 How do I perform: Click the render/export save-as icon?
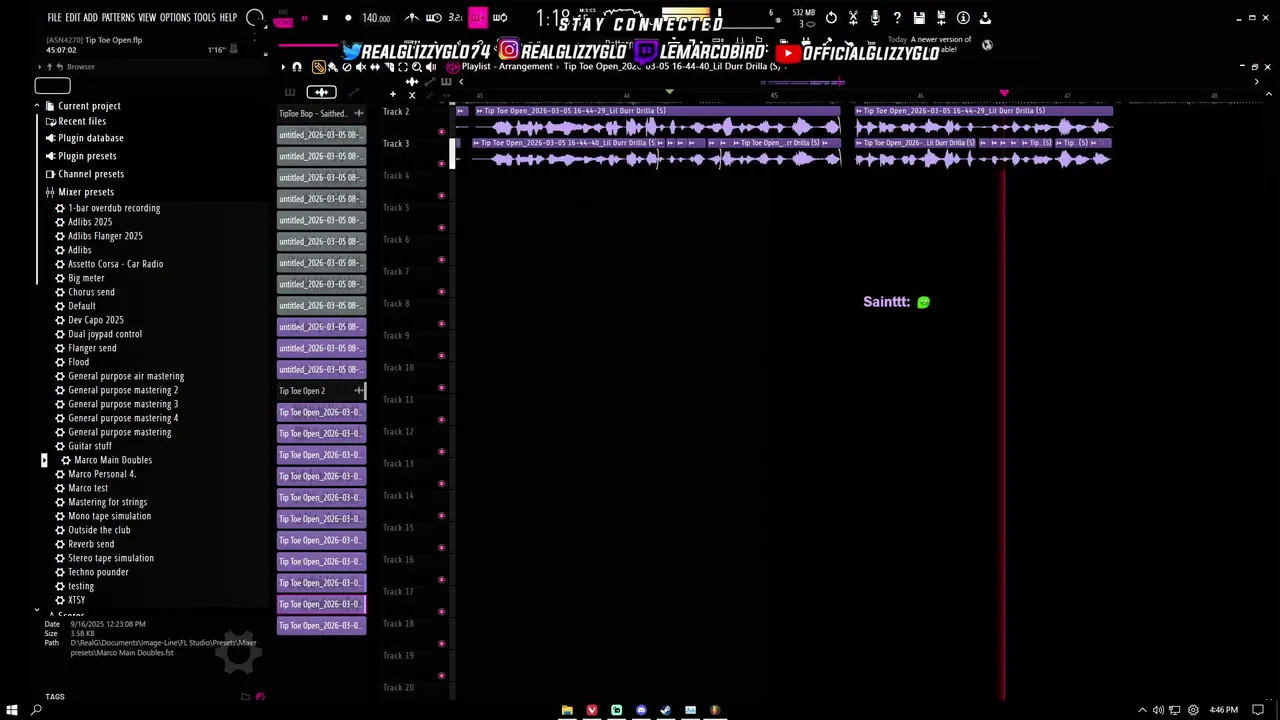coord(941,18)
